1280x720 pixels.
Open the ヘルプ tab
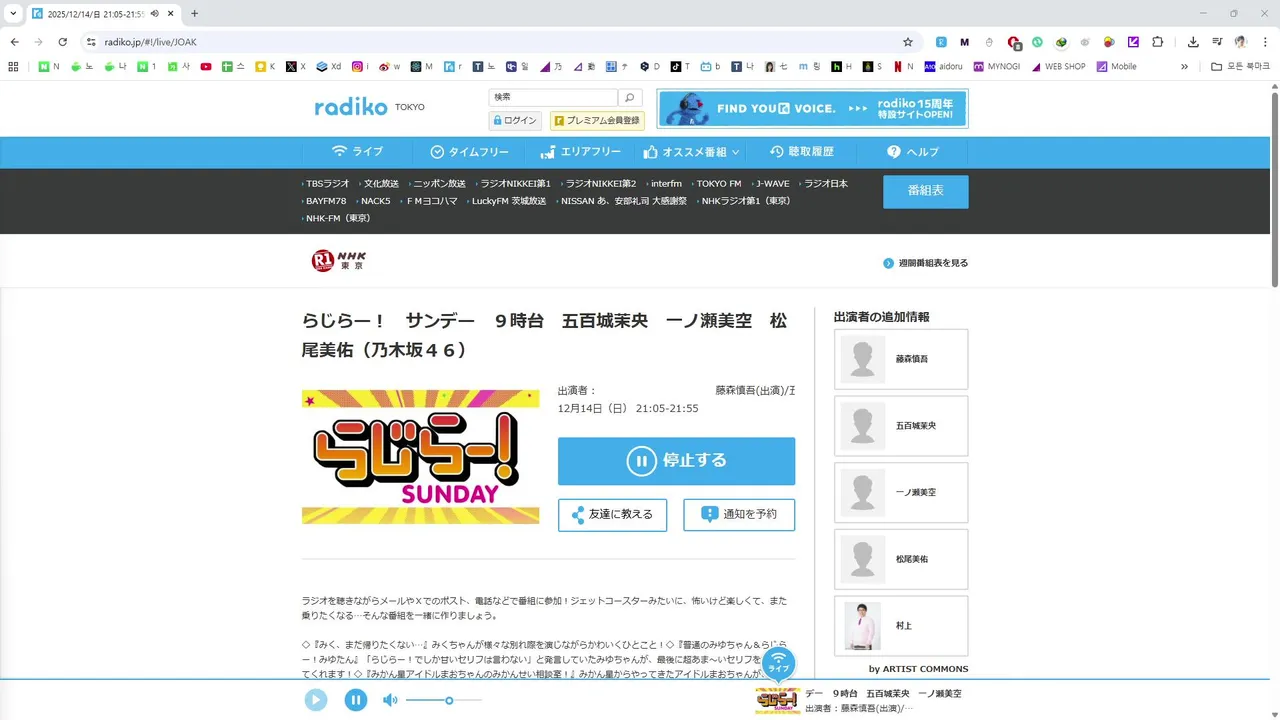(913, 152)
